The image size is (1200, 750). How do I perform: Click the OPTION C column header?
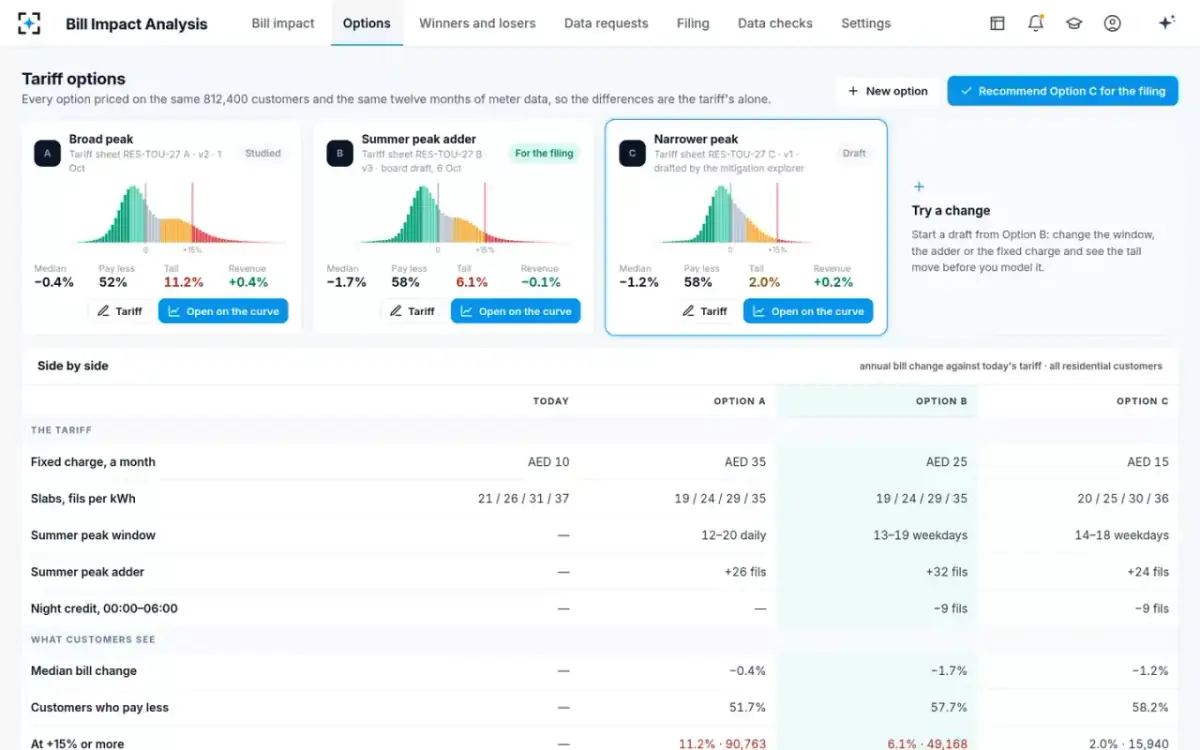1142,401
